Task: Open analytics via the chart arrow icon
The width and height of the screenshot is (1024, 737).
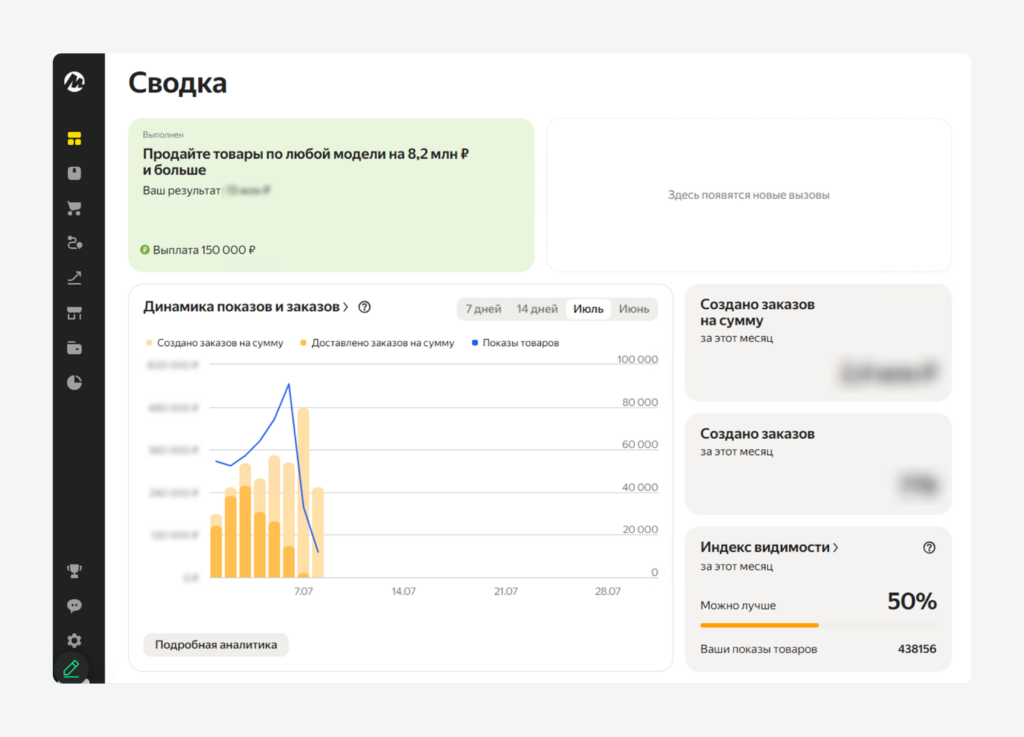Action: pyautogui.click(x=73, y=277)
